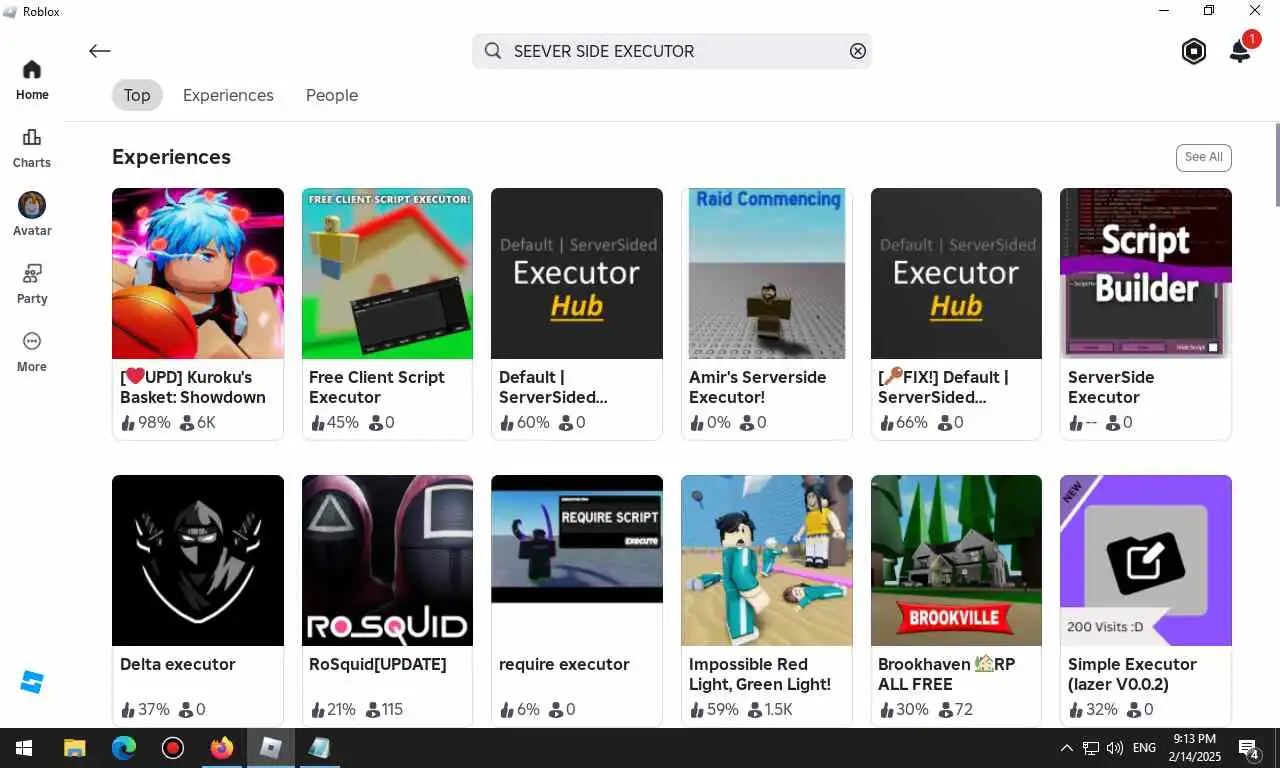The height and width of the screenshot is (768, 1280).
Task: Open Charts in the sidebar
Action: click(32, 148)
